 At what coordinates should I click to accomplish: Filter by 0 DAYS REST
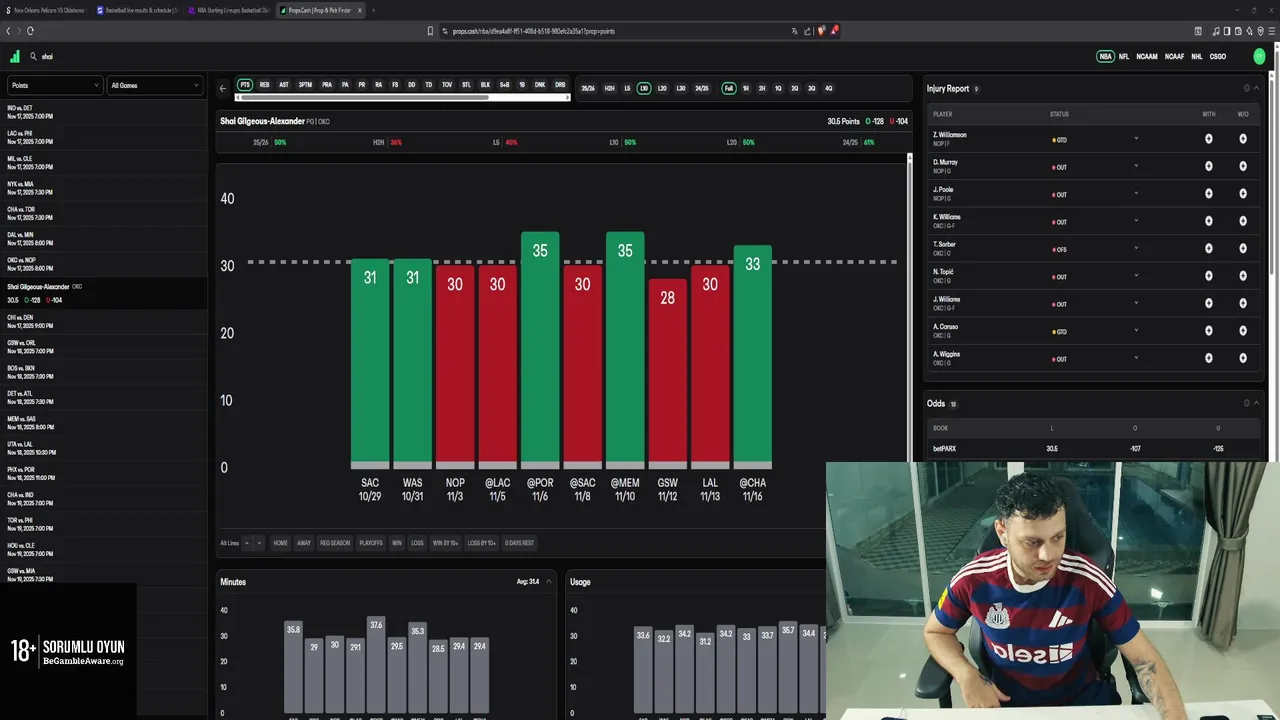coord(519,543)
